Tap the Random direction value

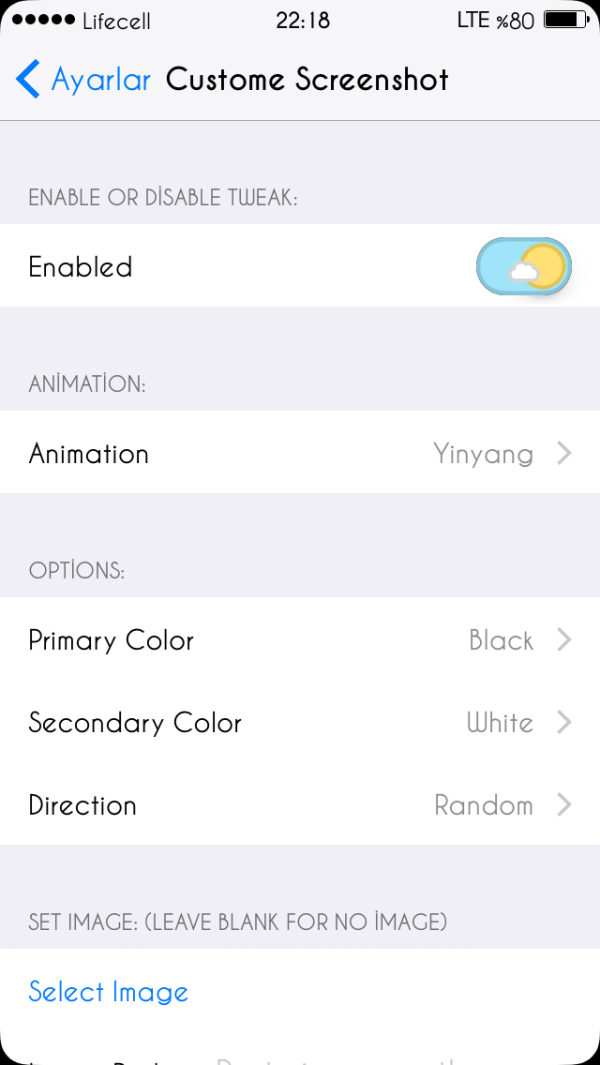pyautogui.click(x=483, y=805)
